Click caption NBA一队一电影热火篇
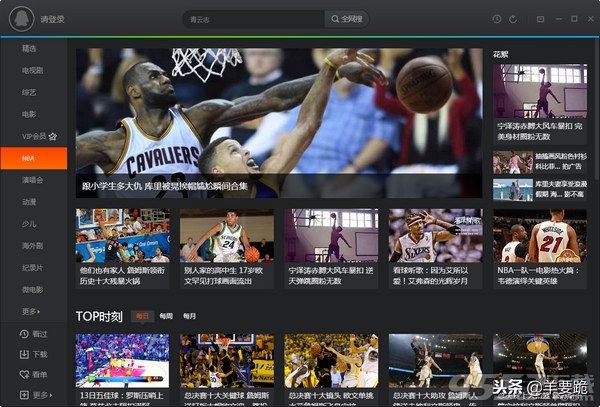 point(538,275)
